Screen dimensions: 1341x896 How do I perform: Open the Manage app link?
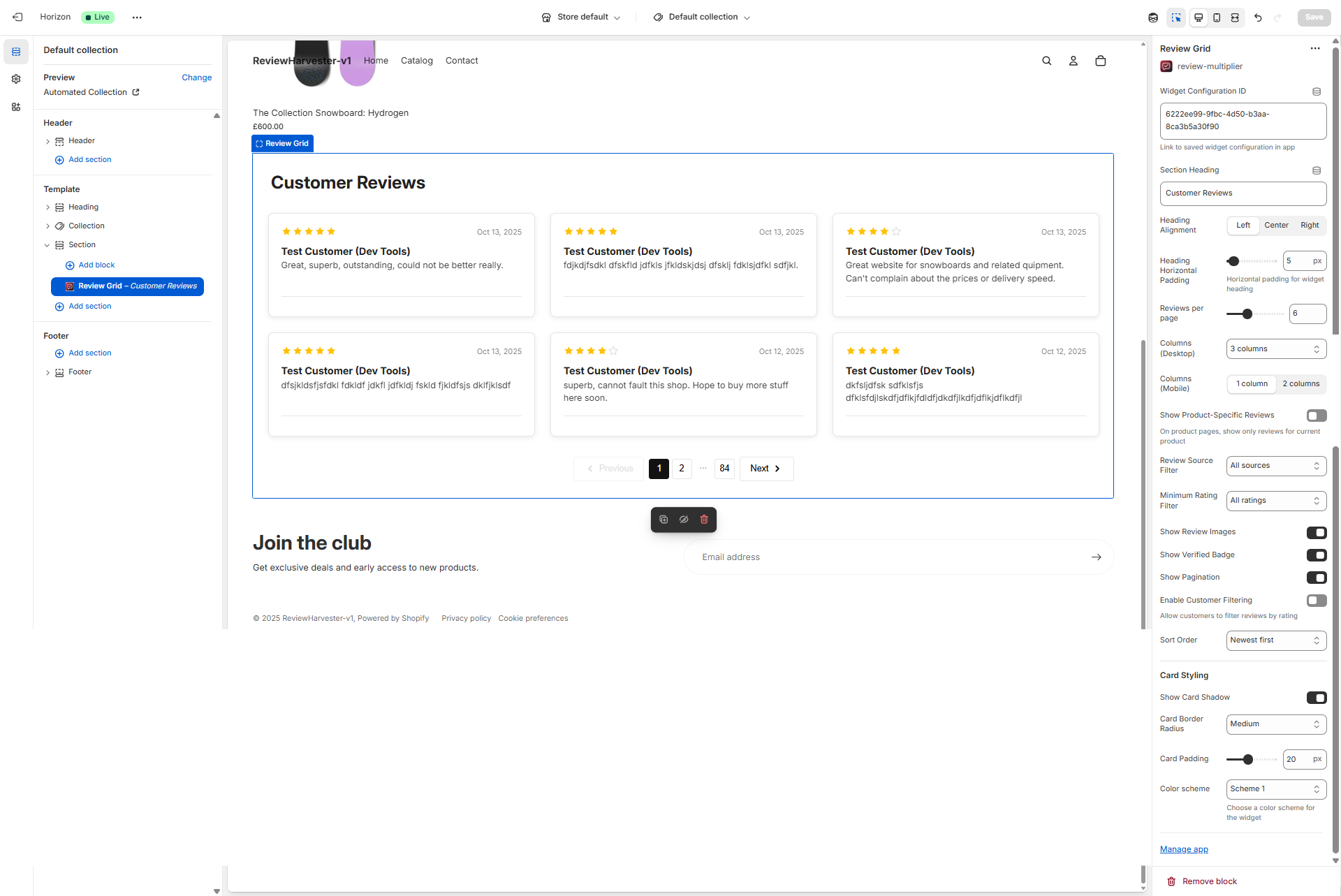(1183, 849)
